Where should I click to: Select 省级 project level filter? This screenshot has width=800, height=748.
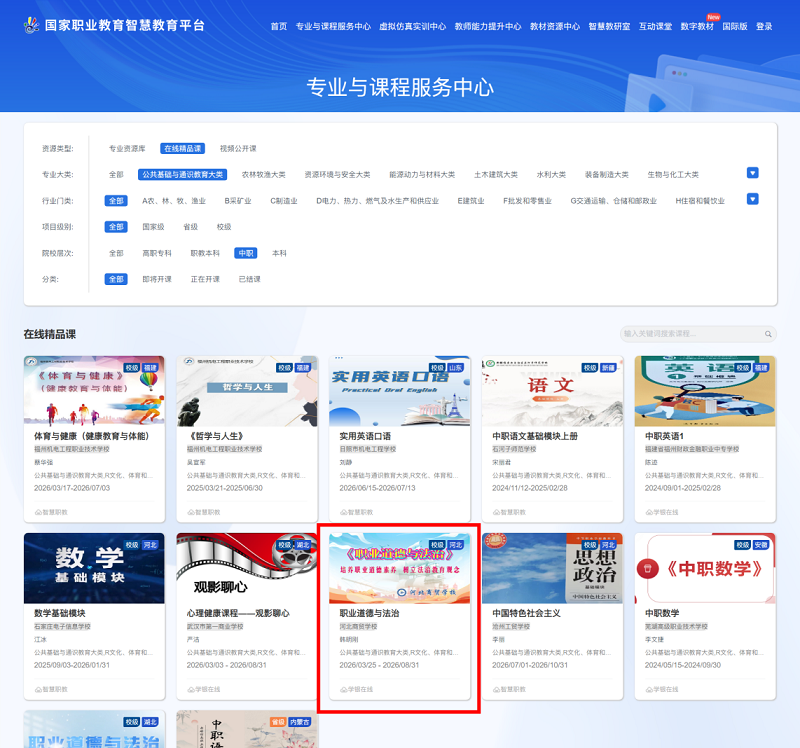tap(190, 227)
